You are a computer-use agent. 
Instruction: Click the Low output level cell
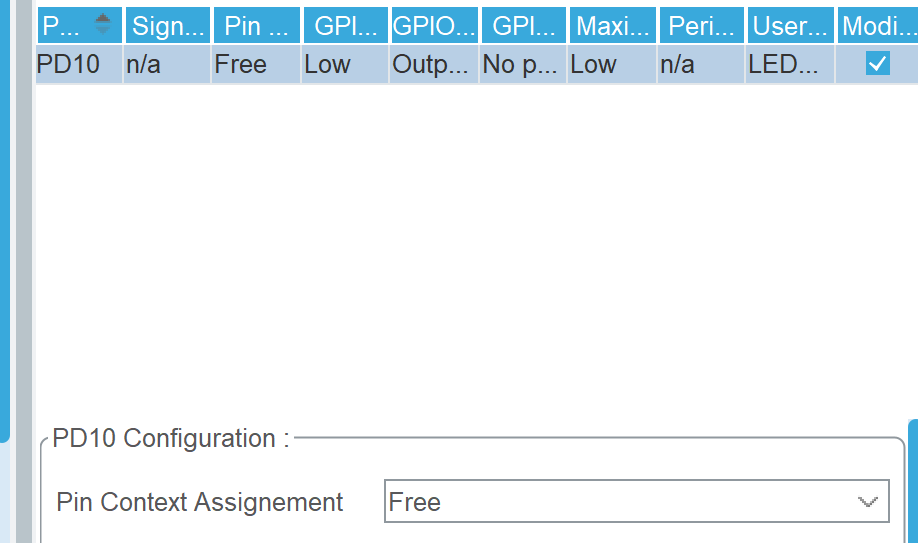(345, 64)
